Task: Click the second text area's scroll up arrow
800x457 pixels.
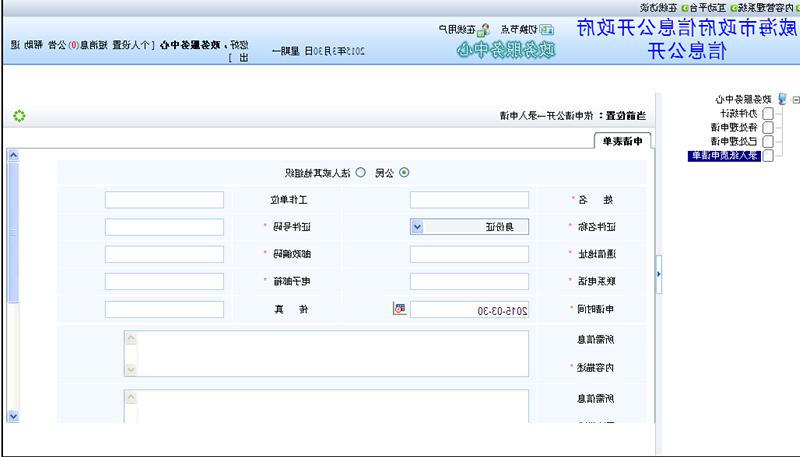Action: point(131,397)
